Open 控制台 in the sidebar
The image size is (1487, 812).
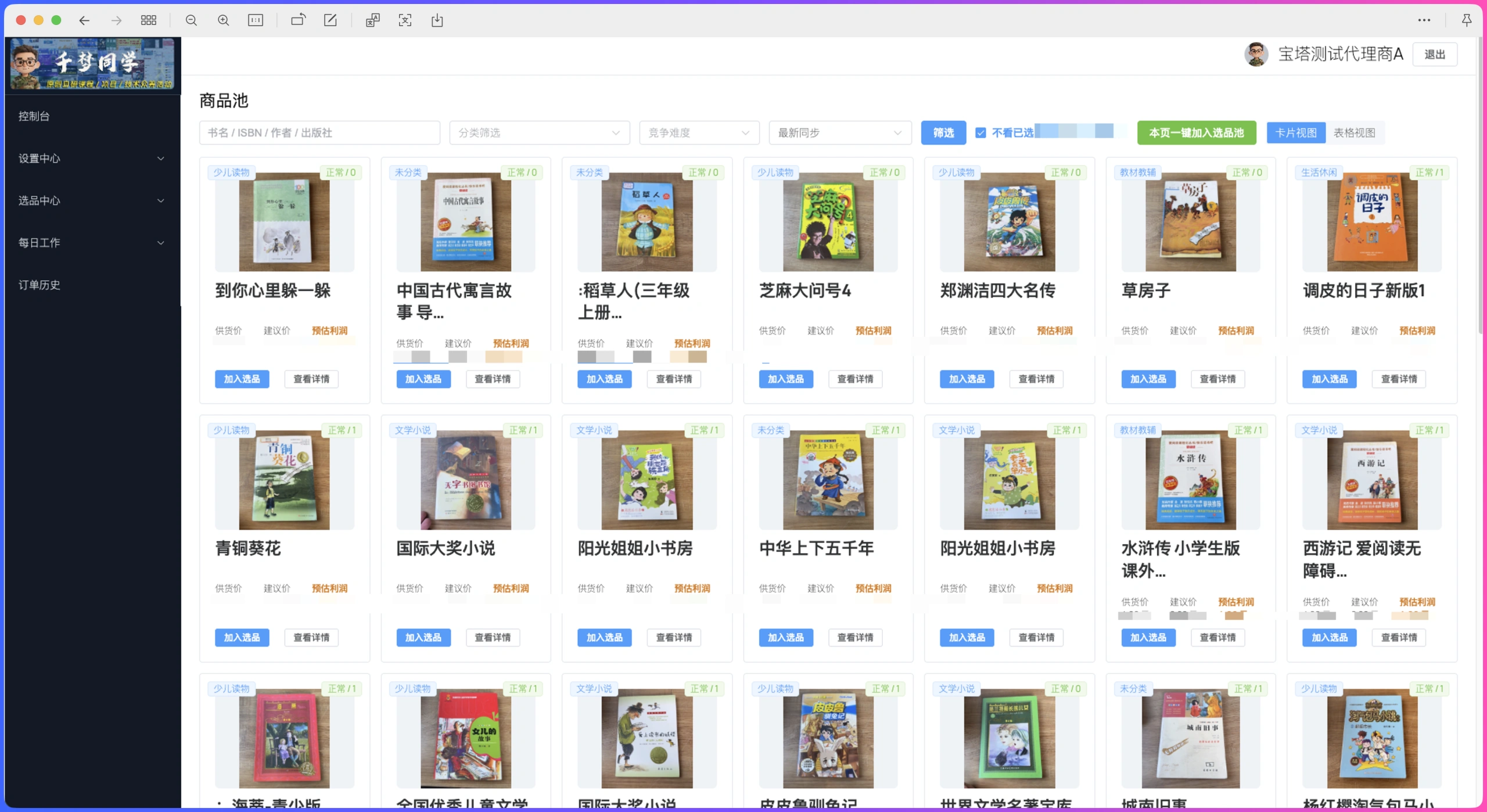click(x=91, y=116)
